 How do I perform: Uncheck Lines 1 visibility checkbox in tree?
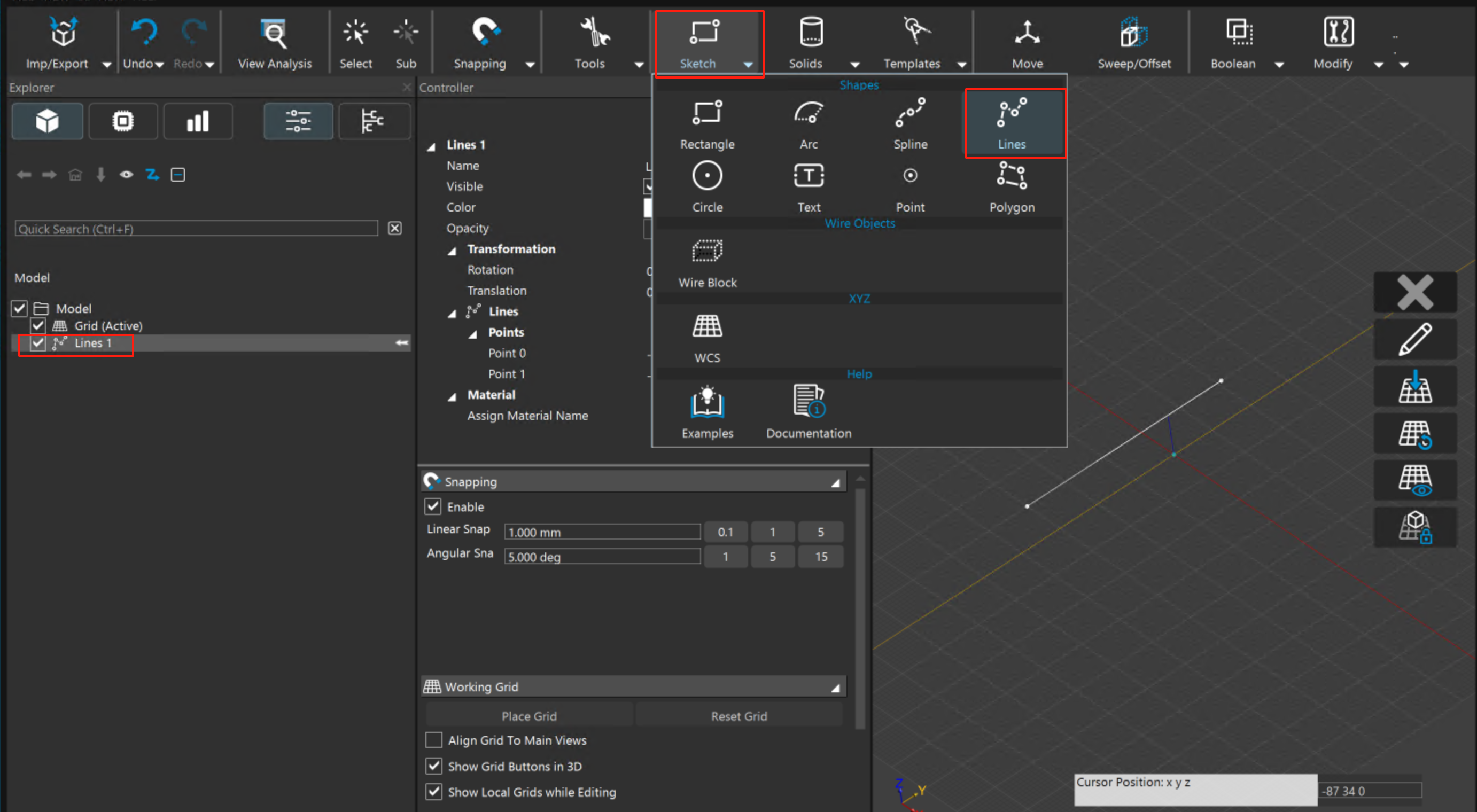click(38, 342)
